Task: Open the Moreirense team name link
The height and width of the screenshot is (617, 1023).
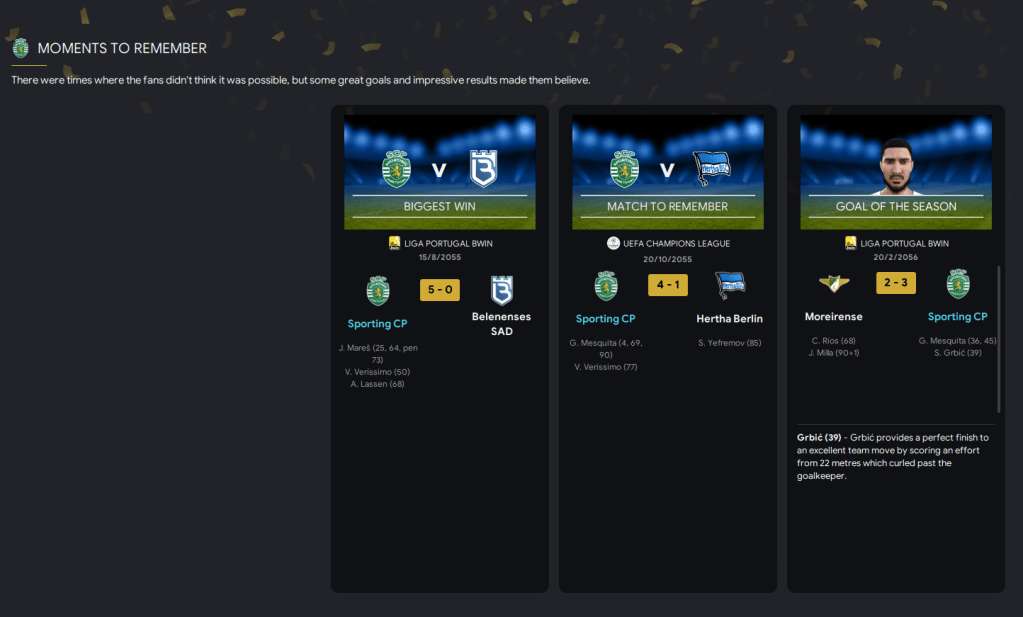Action: pyautogui.click(x=834, y=317)
